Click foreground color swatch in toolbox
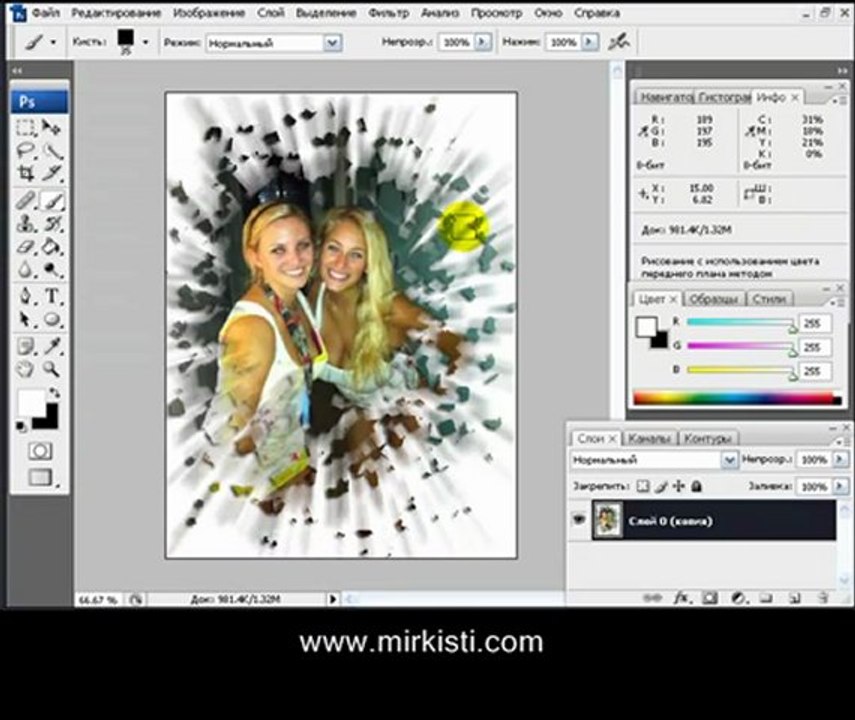The image size is (855, 720). [32, 403]
